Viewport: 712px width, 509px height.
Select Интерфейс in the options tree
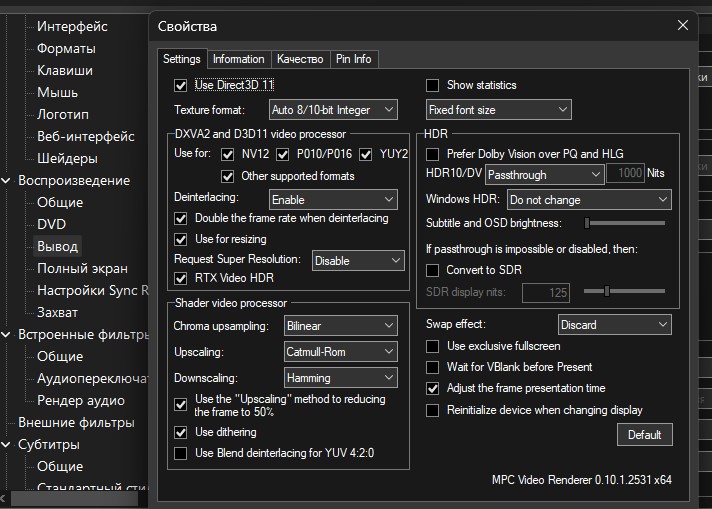click(72, 26)
